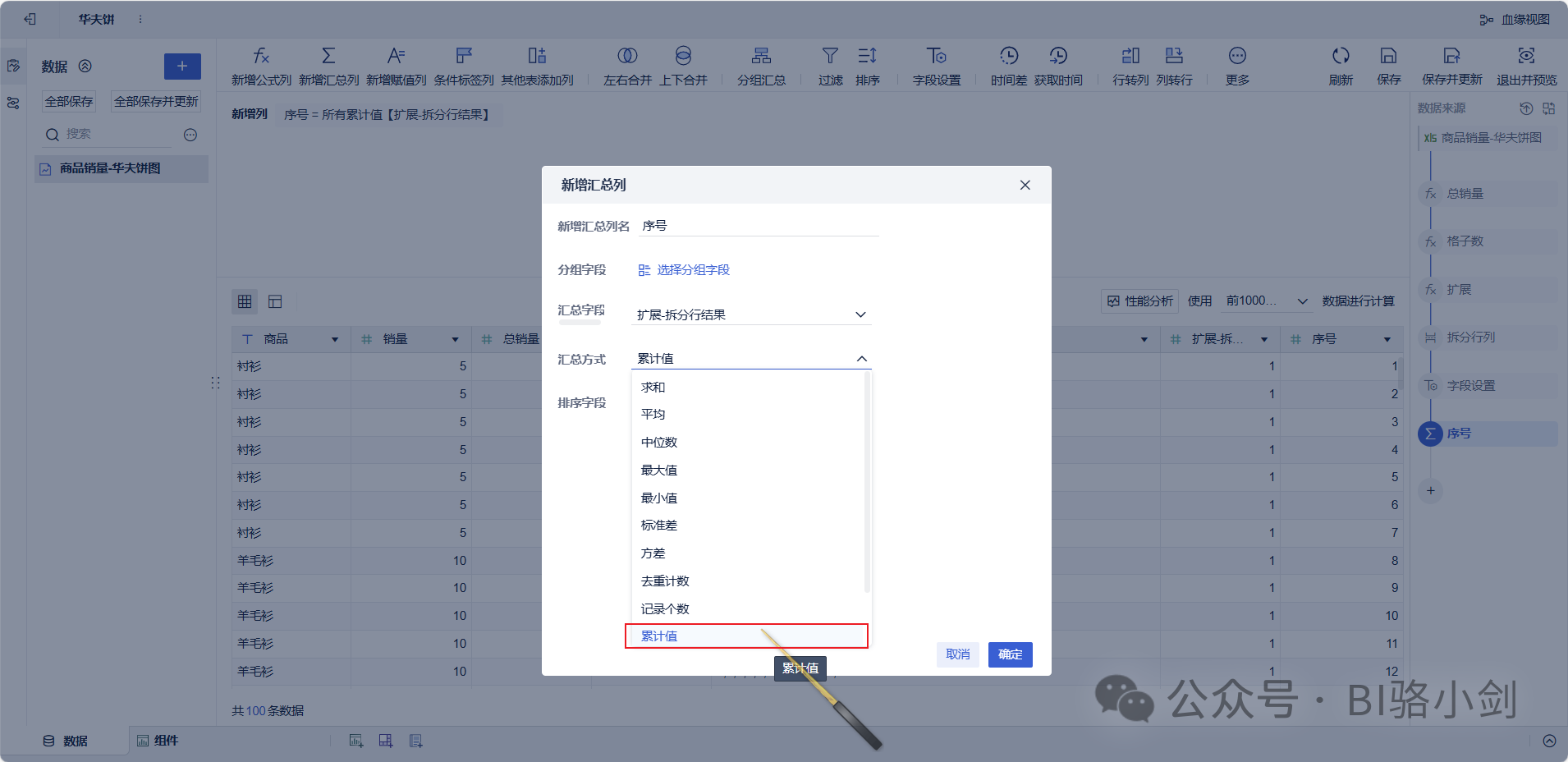The width and height of the screenshot is (1568, 762).
Task: Click the 新增公式列 formula icon
Action: point(261,56)
